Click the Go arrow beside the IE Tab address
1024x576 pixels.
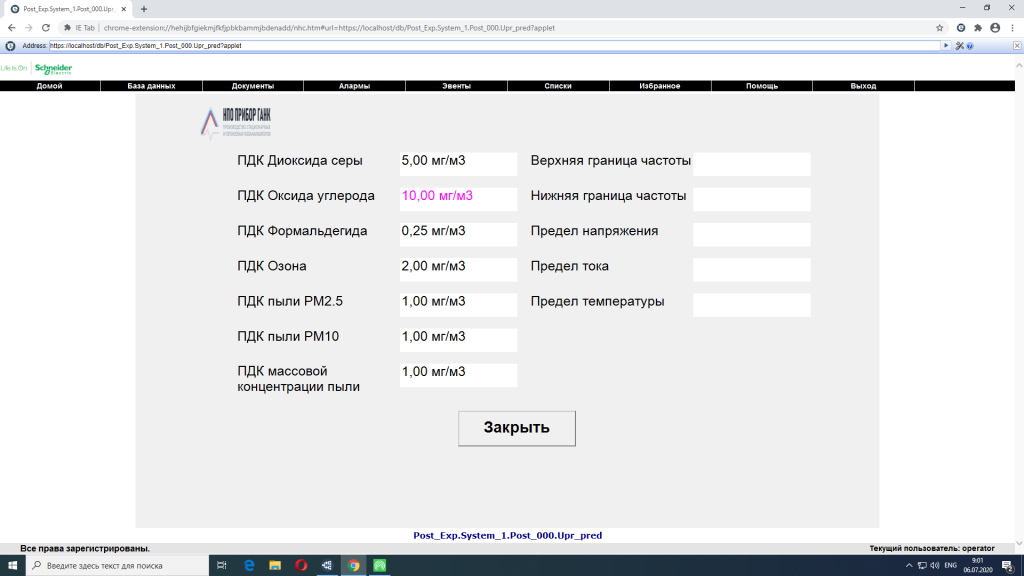click(x=946, y=45)
